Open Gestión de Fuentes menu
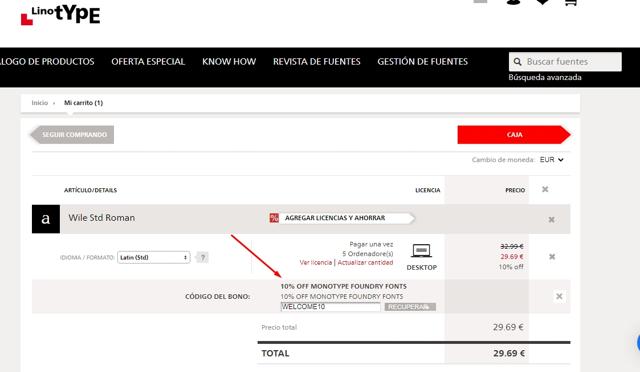 point(422,62)
